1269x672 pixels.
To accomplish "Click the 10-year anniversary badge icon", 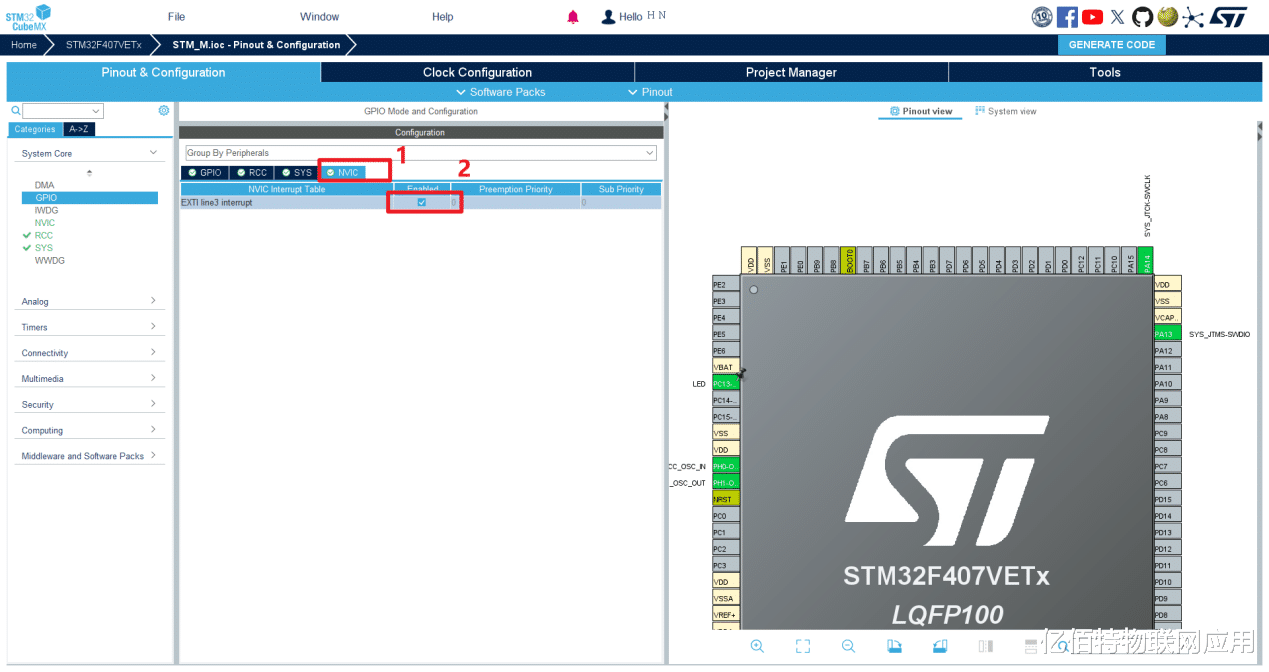I will [1042, 17].
